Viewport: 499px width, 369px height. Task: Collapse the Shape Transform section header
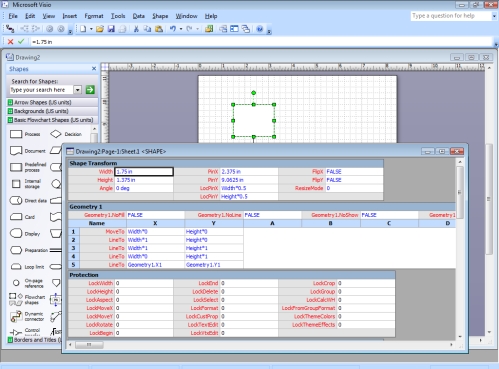point(226,163)
